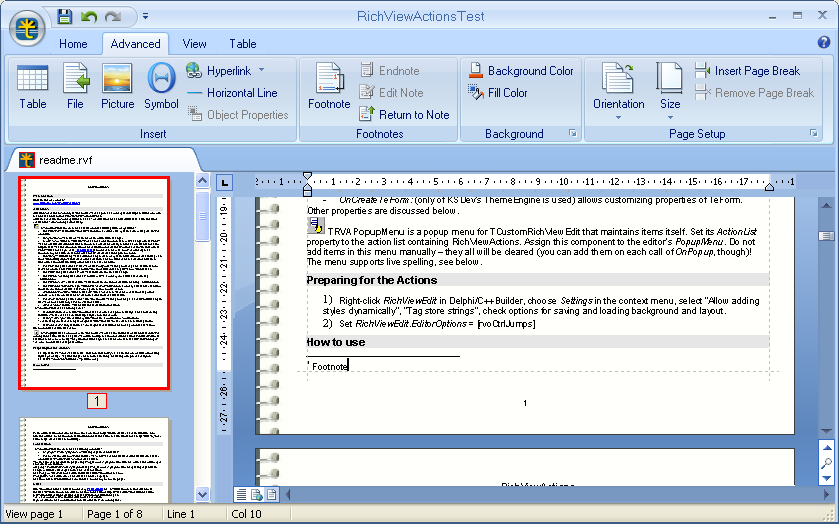The width and height of the screenshot is (839, 524).
Task: Click the thumbnail panel scrollbar thumb
Action: (202, 216)
